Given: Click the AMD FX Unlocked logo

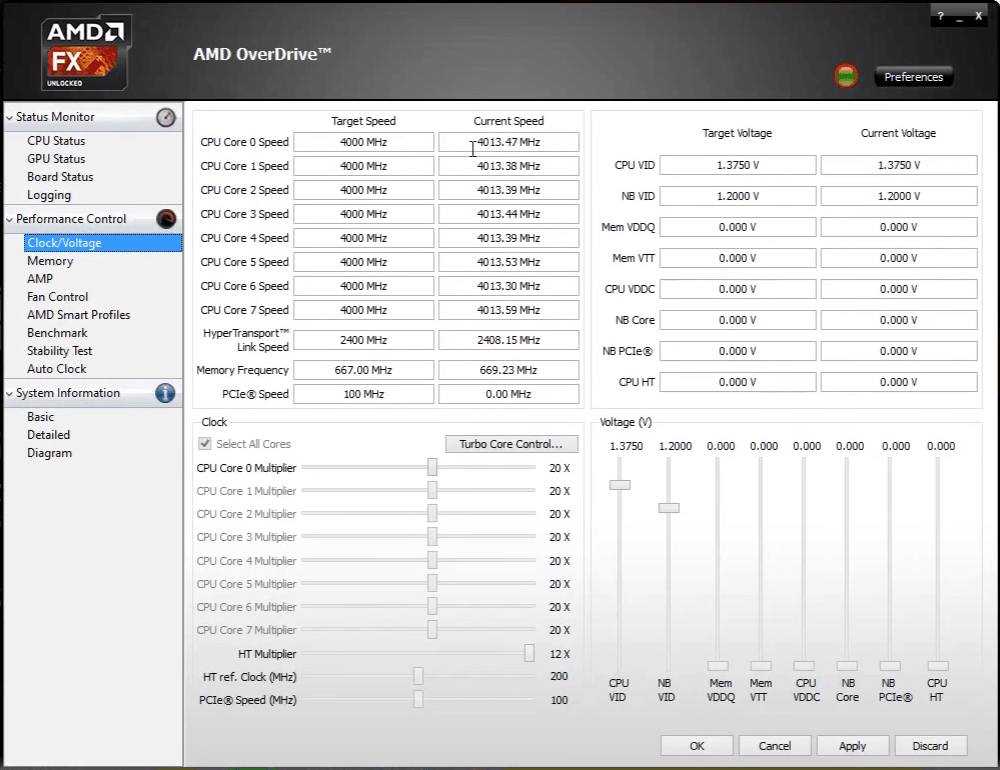Looking at the screenshot, I should [85, 52].
